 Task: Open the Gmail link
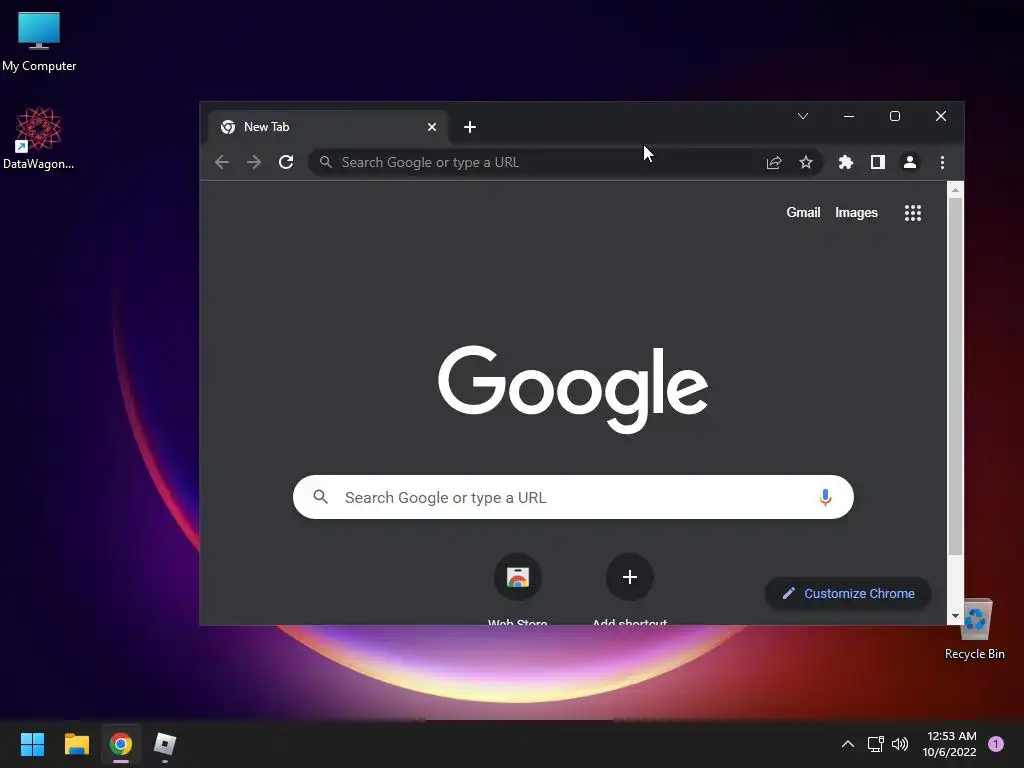click(803, 212)
